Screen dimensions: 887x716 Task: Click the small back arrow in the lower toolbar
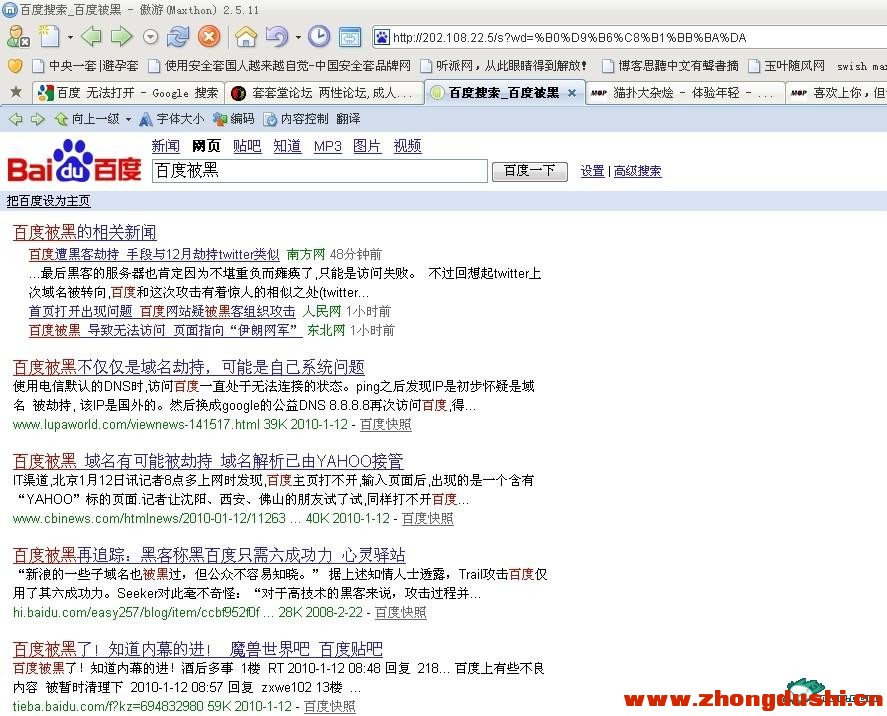click(16, 119)
